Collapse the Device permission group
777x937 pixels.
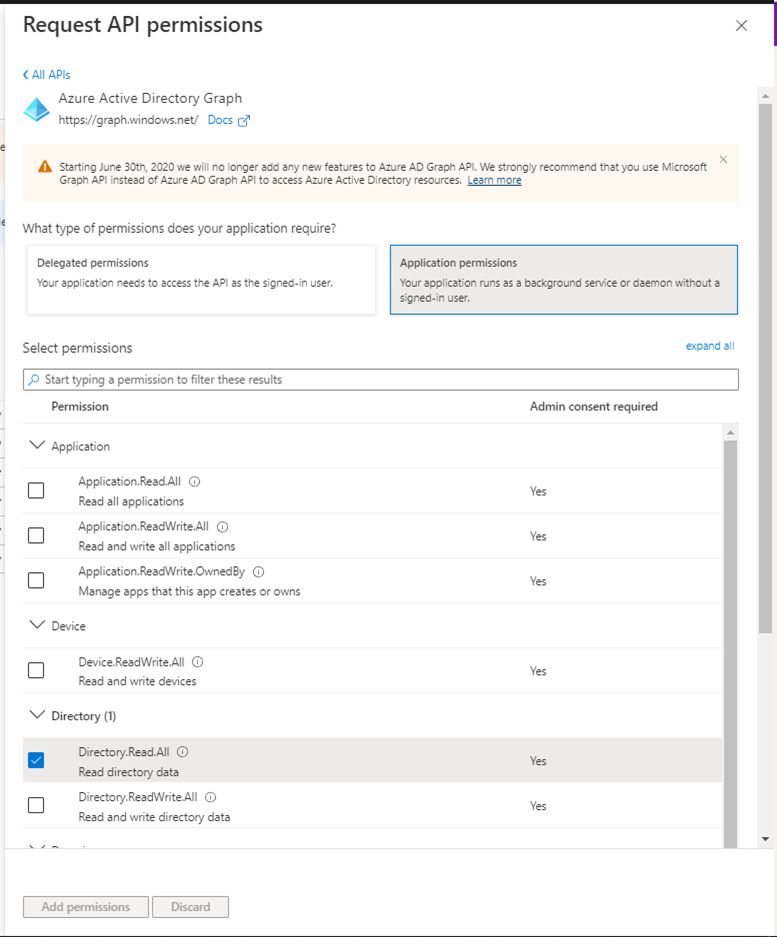coord(38,626)
